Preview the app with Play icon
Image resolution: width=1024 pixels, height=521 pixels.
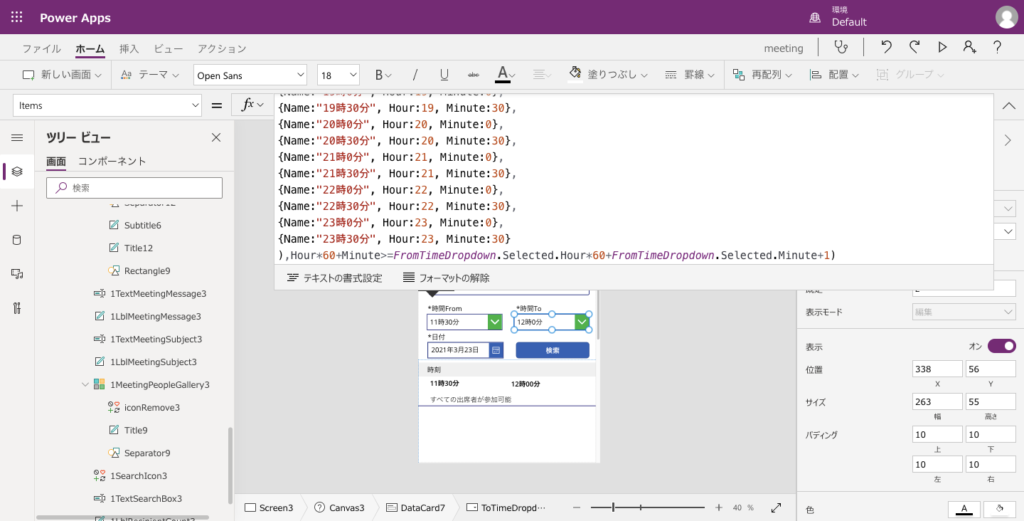(942, 48)
